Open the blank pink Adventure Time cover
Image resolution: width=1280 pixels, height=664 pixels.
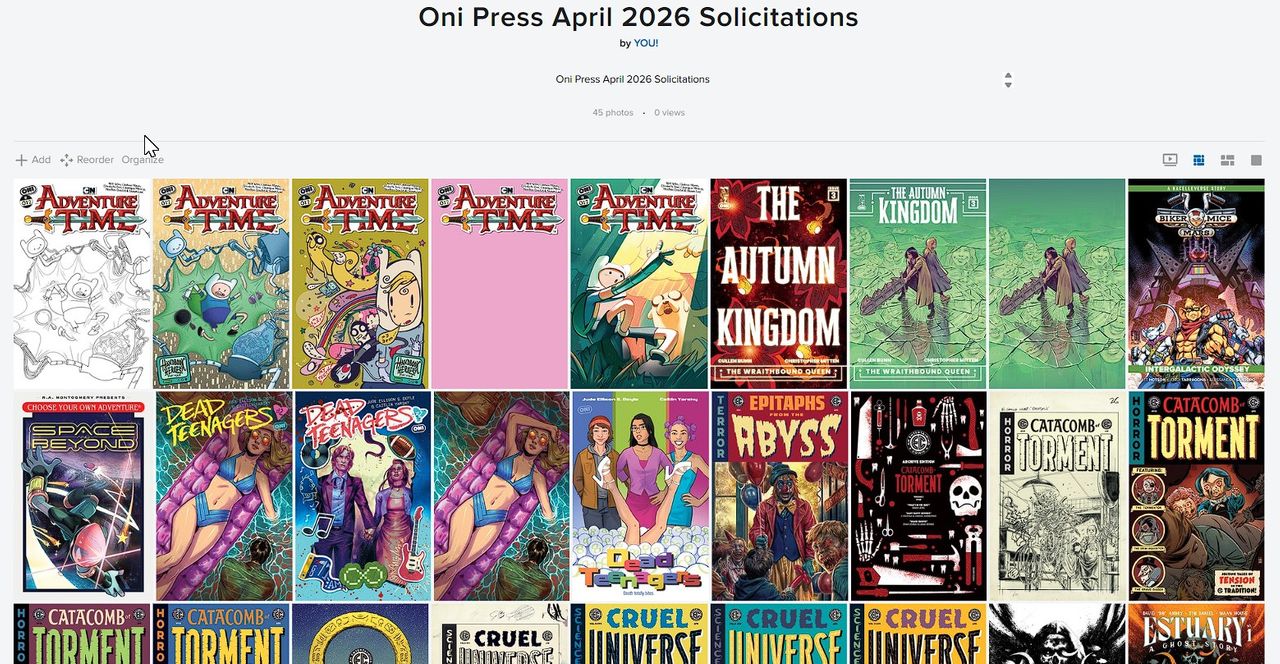click(500, 284)
